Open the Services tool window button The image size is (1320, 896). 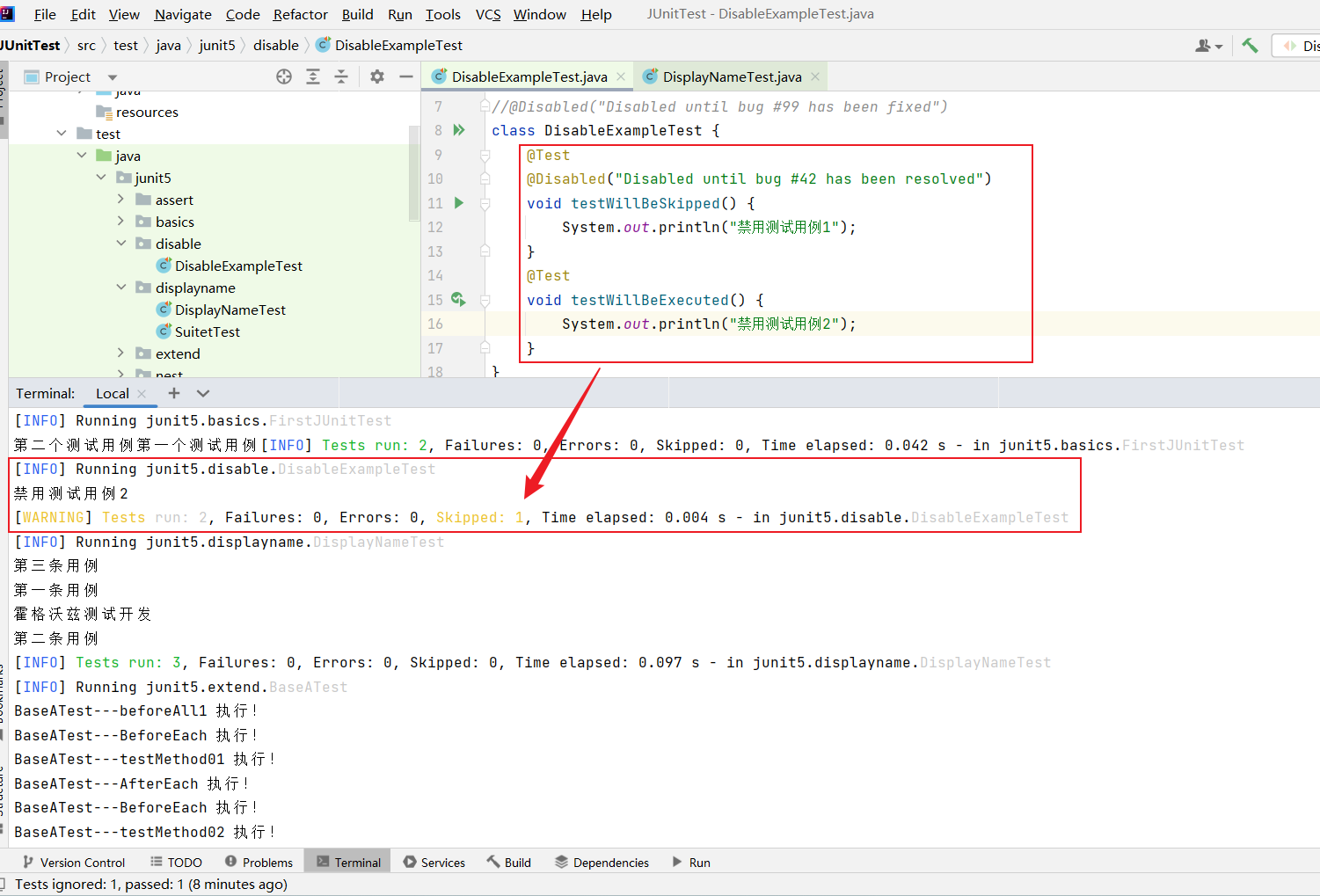434,863
